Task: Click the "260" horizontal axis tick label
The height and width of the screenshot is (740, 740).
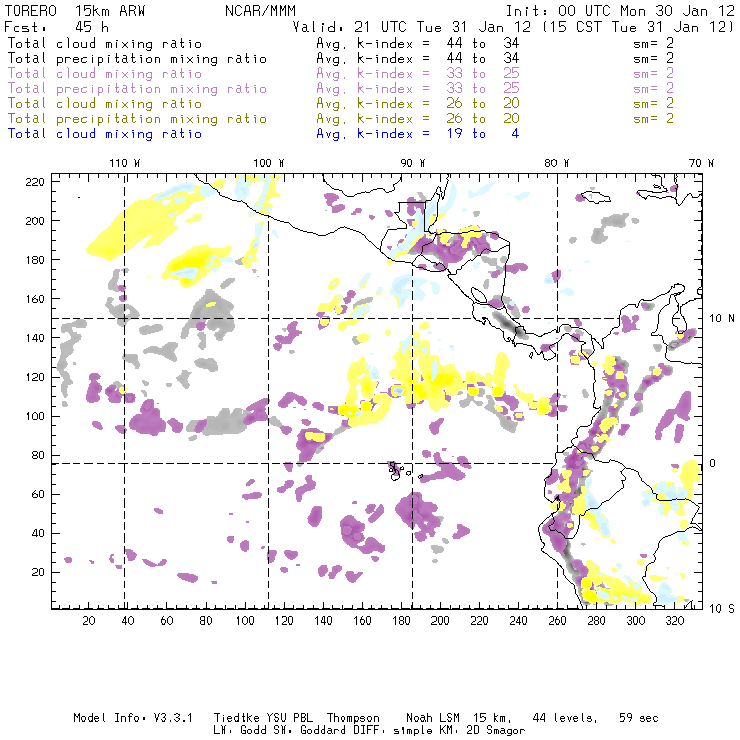Action: [557, 621]
